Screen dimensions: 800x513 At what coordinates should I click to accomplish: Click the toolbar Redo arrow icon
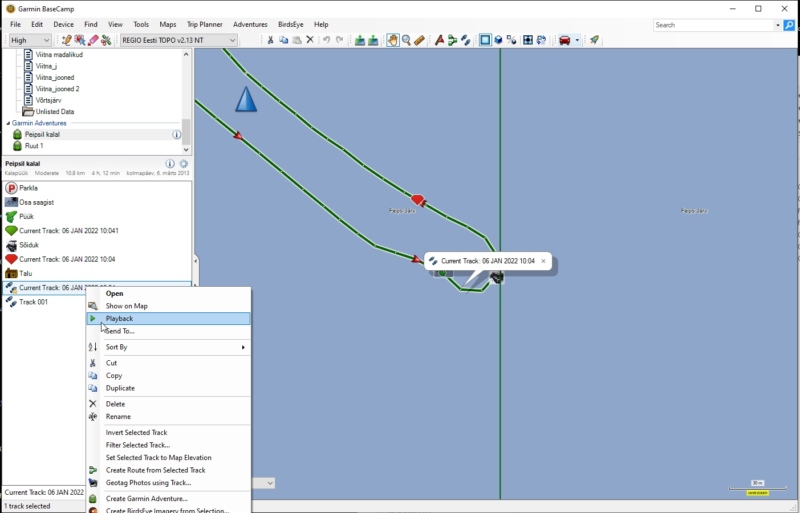(339, 40)
